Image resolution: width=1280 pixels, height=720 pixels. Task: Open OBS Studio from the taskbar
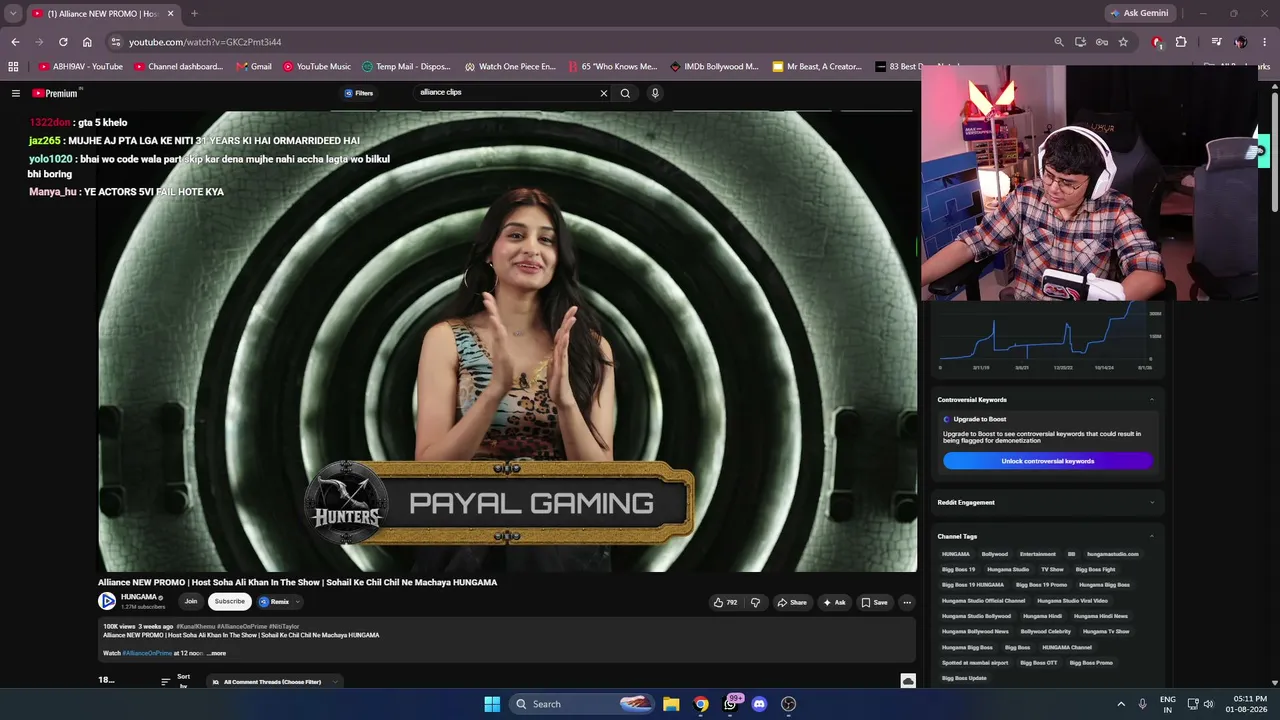coord(788,704)
